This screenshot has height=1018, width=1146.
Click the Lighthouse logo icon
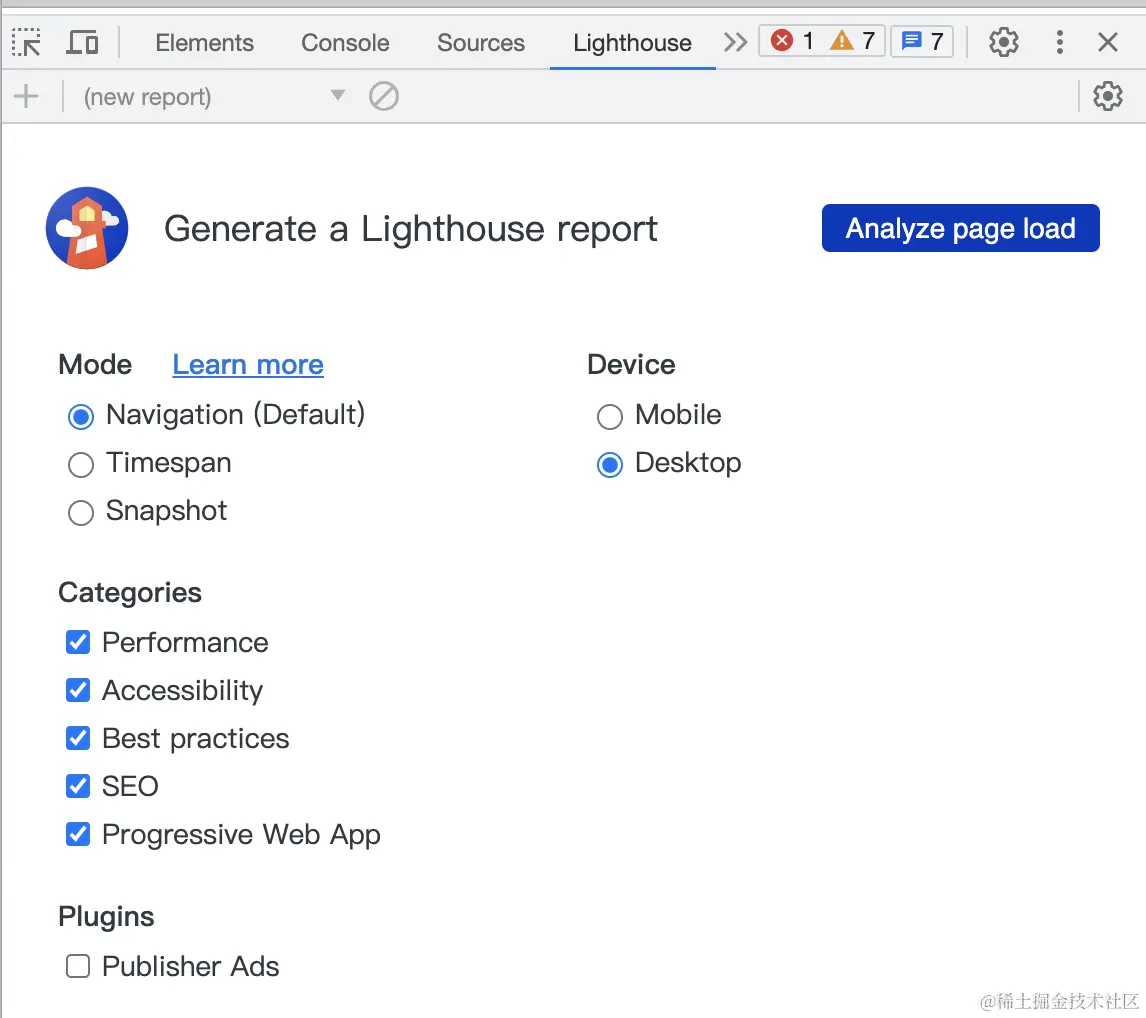click(87, 228)
